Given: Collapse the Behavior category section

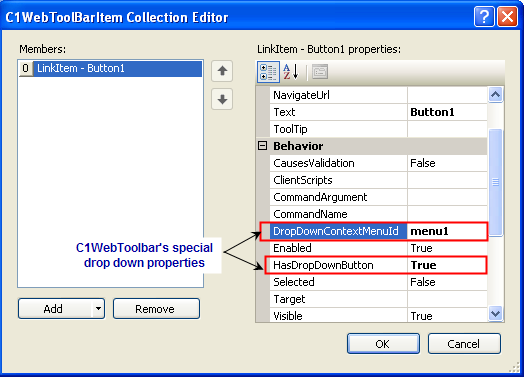Looking at the screenshot, I should point(263,146).
